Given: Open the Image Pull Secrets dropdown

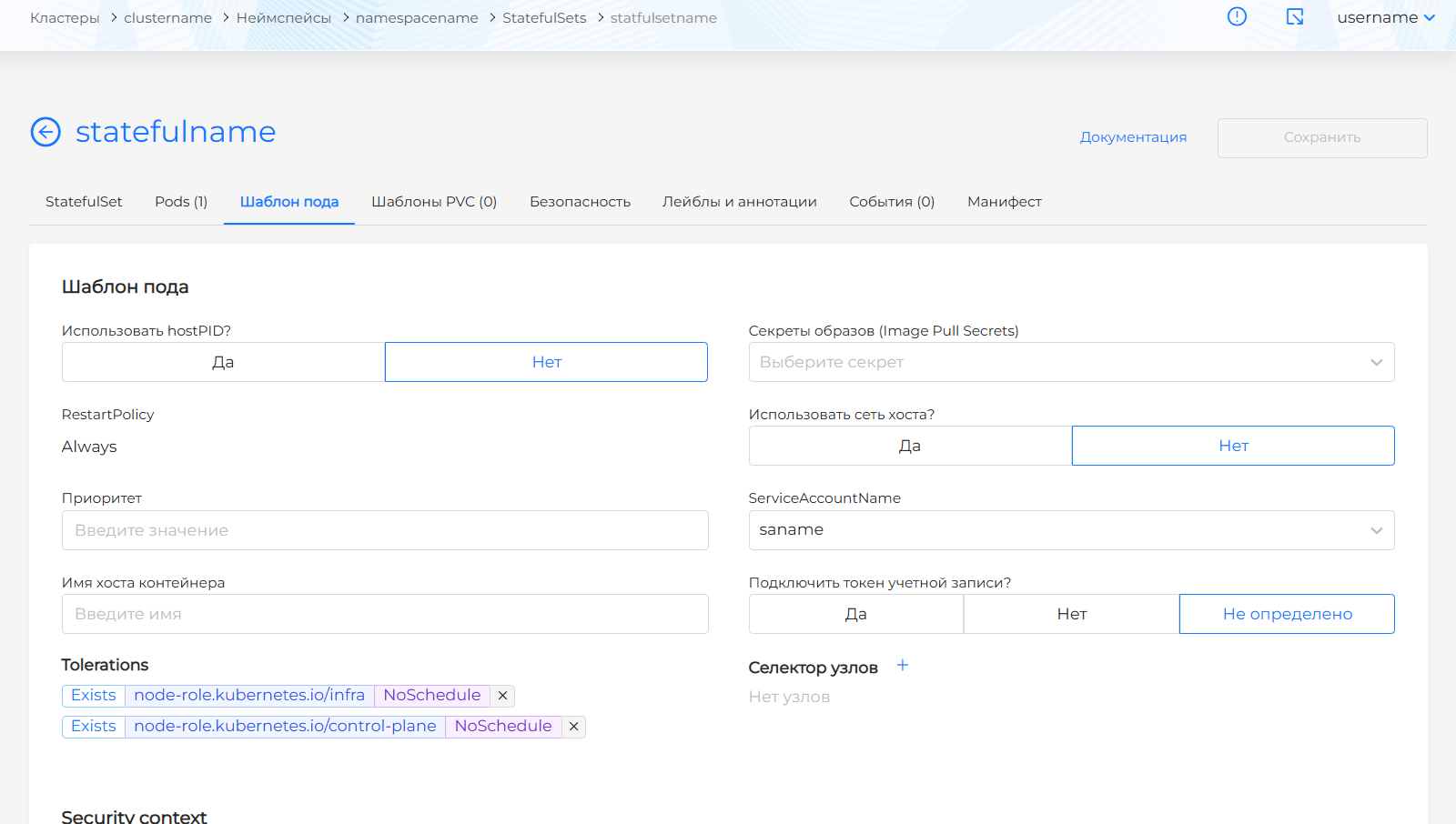Looking at the screenshot, I should [1071, 362].
